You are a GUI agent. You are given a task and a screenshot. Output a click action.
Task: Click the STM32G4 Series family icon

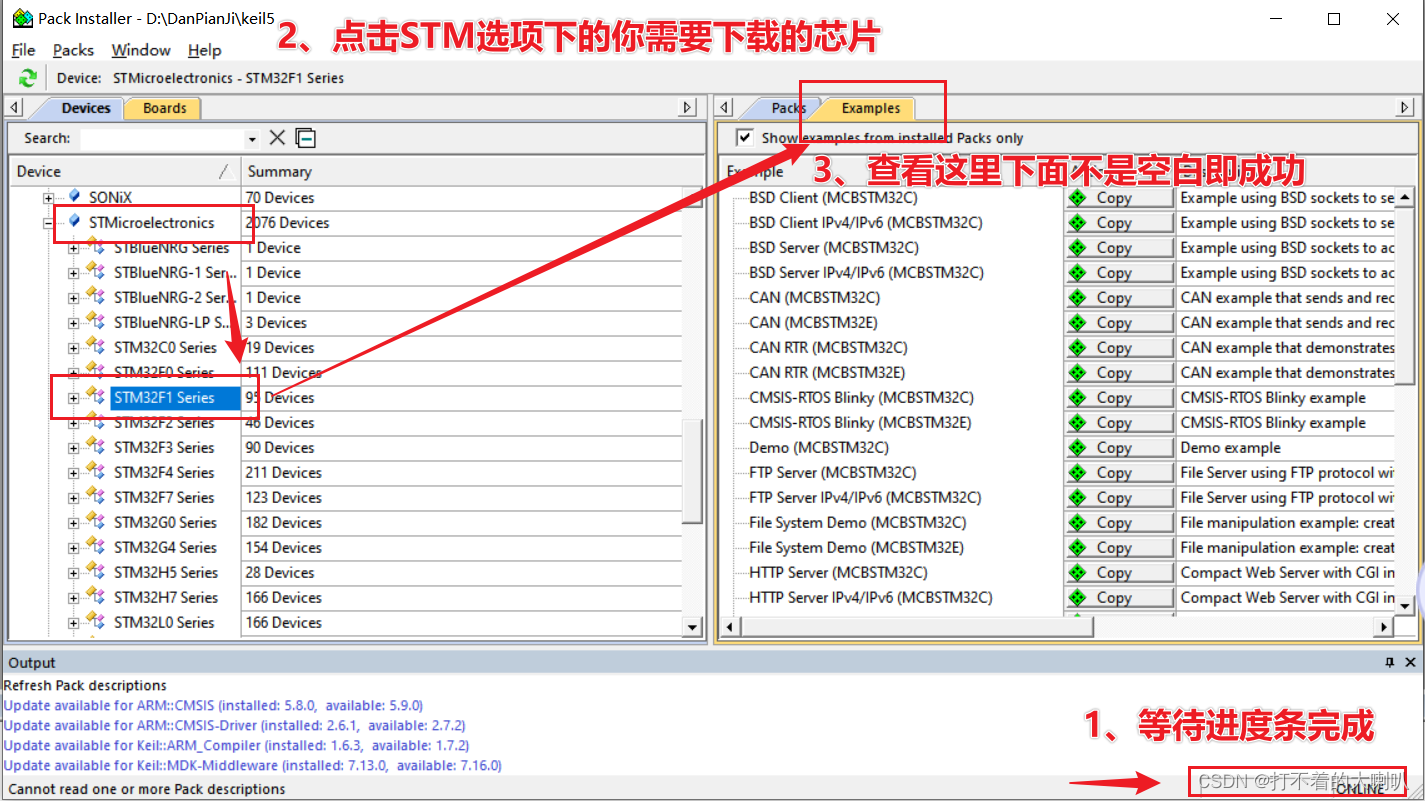(x=96, y=546)
